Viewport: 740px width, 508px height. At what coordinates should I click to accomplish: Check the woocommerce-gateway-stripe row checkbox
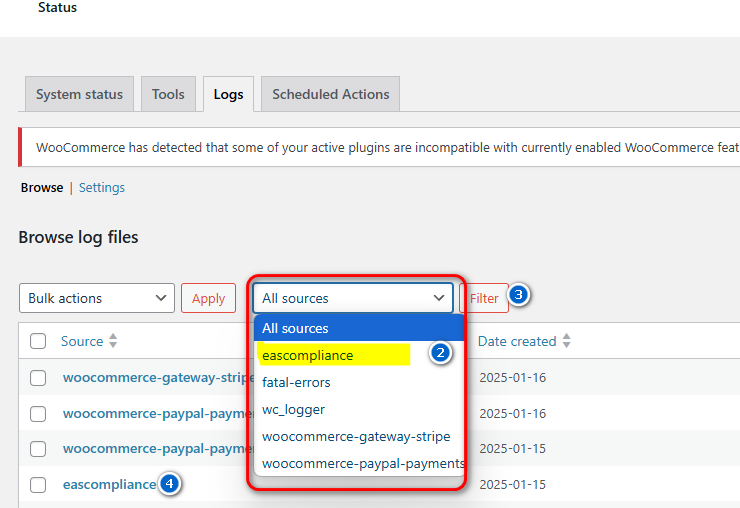(38, 378)
